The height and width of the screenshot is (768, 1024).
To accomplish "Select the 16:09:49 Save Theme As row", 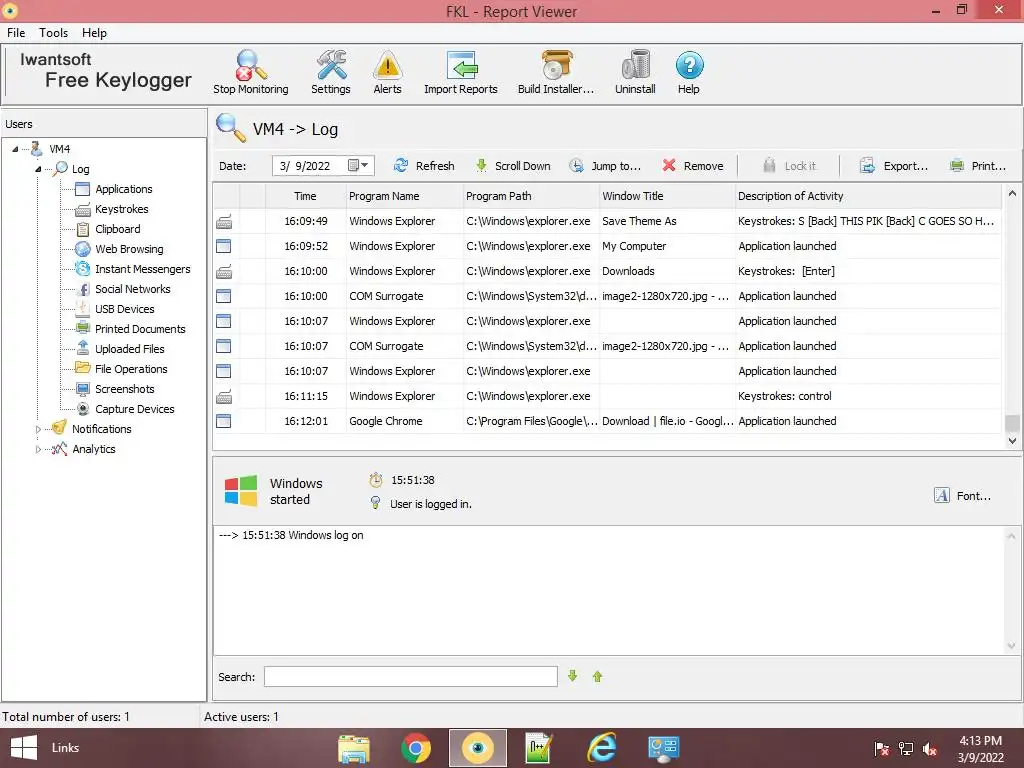I will coord(607,221).
